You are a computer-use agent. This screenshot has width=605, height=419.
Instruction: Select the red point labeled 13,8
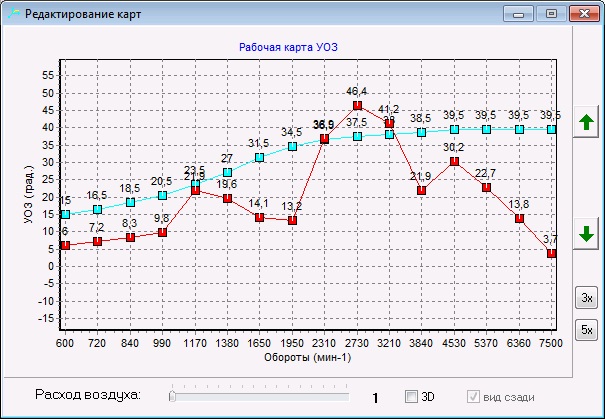pyautogui.click(x=519, y=218)
